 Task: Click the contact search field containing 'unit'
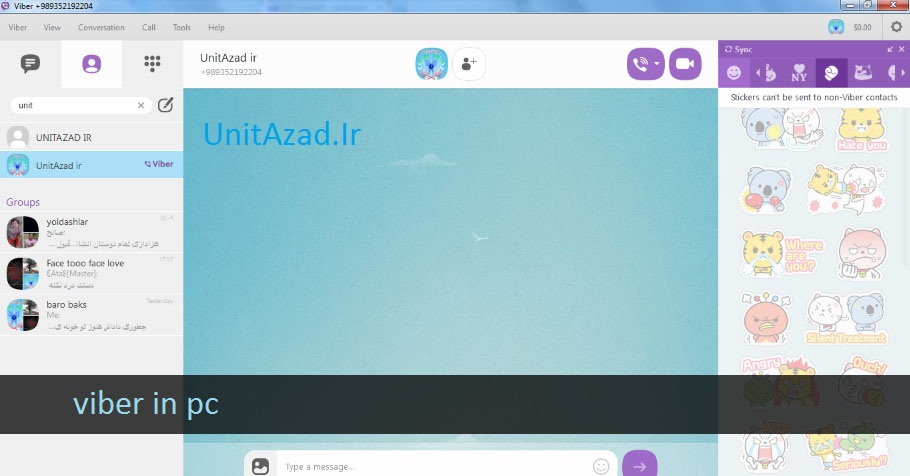click(81, 105)
